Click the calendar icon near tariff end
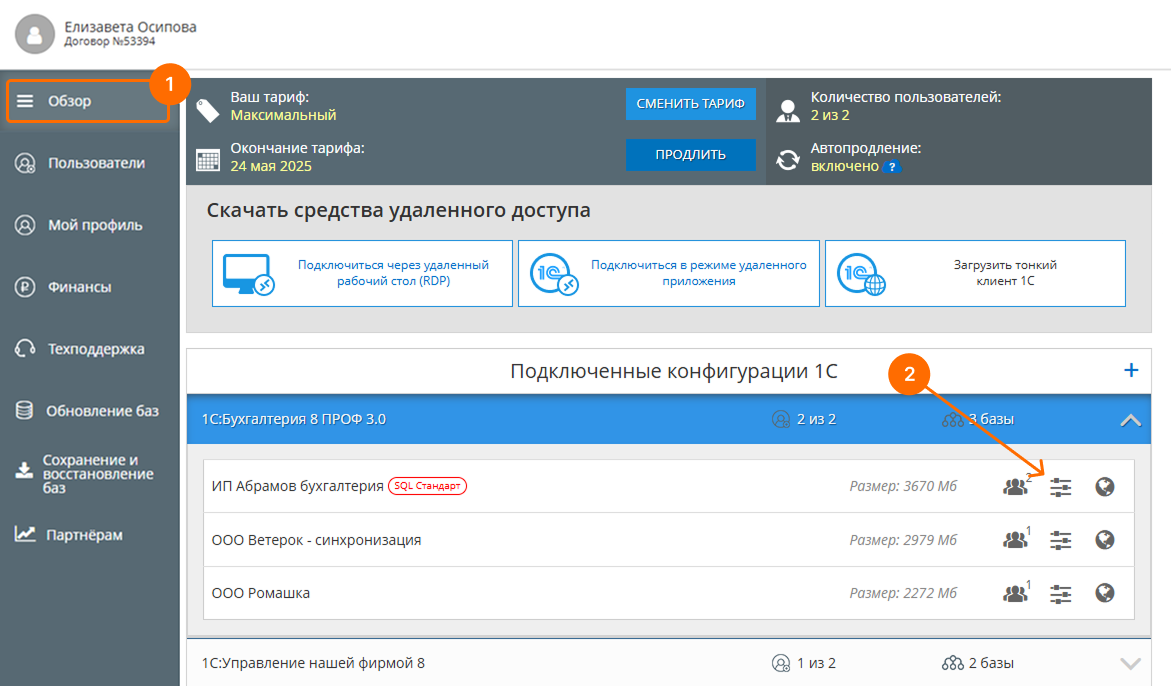Viewport: 1171px width, 686px height. (x=208, y=160)
